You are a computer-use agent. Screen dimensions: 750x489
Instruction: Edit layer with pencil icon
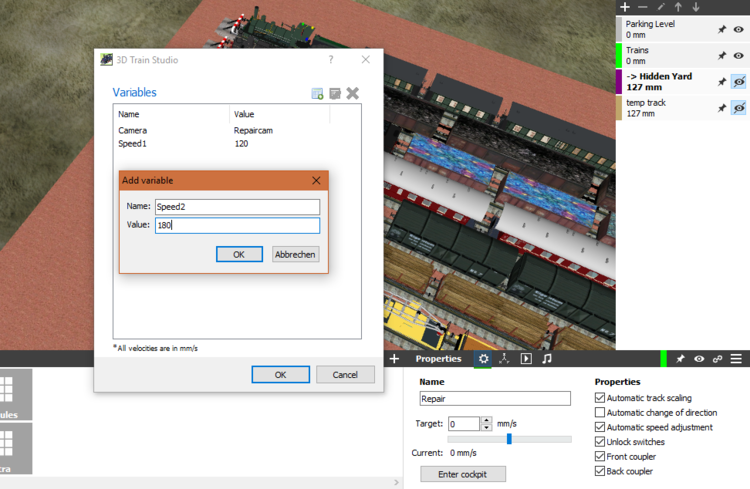(x=661, y=7)
